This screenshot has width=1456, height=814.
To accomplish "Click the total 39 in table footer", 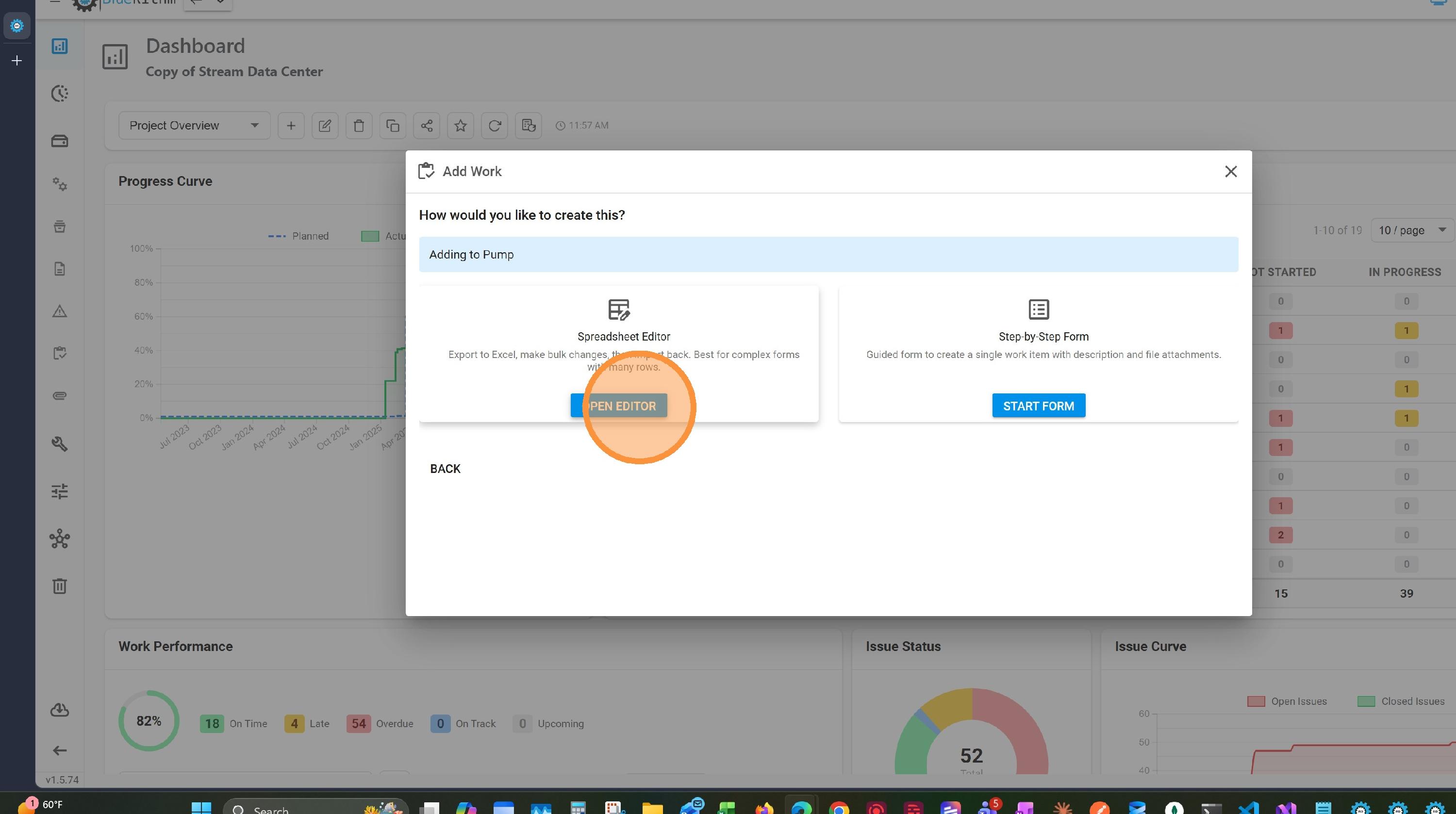I will tap(1406, 593).
